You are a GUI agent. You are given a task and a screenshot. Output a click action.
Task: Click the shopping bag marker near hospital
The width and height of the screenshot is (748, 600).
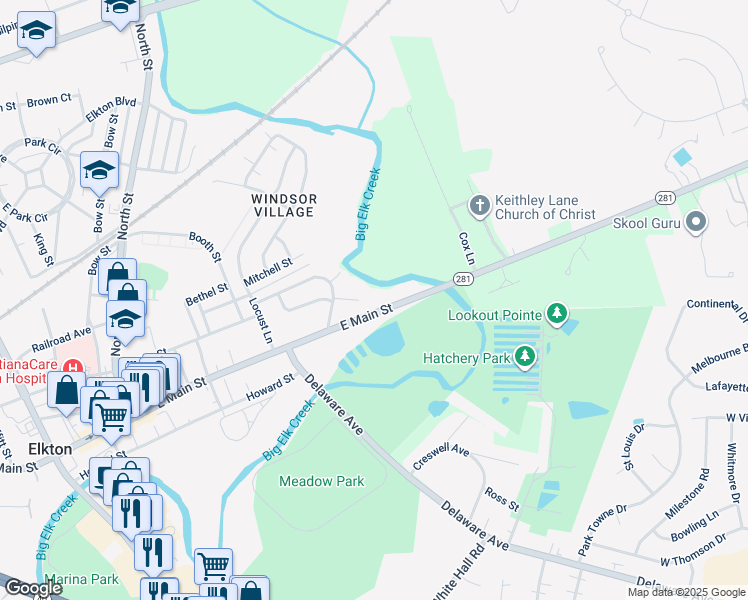coord(67,391)
